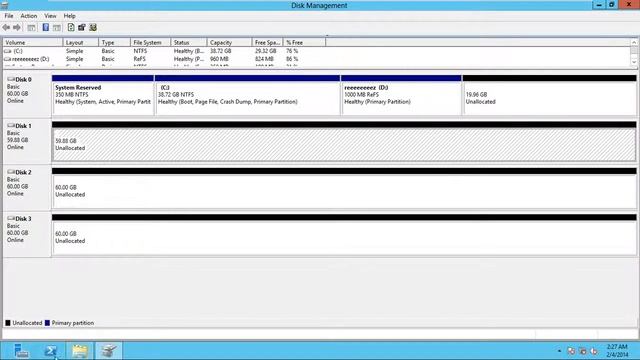
Task: Click the Properties toolbar icon
Action: 82,27
